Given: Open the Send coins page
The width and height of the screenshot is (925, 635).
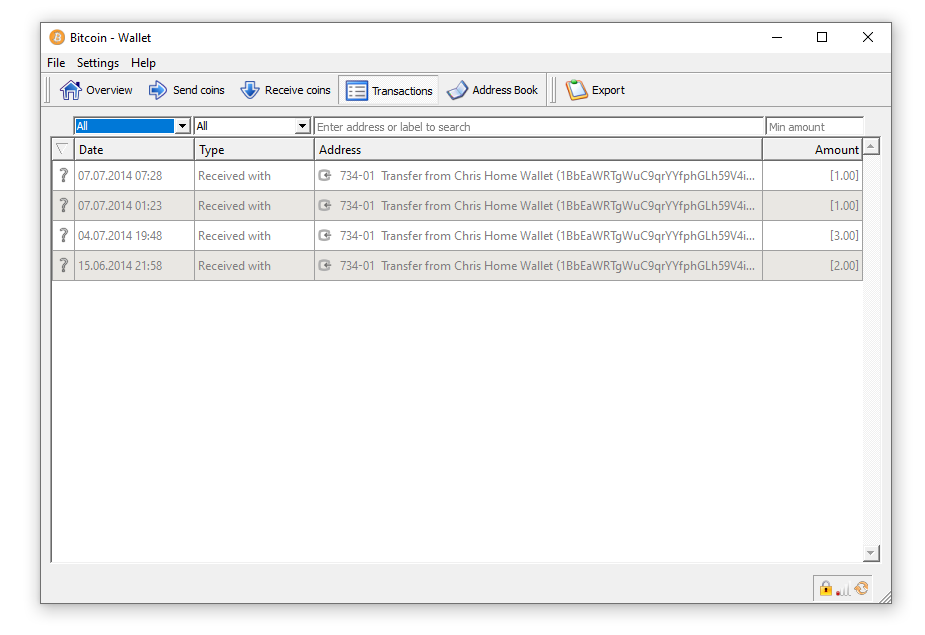Looking at the screenshot, I should (186, 90).
